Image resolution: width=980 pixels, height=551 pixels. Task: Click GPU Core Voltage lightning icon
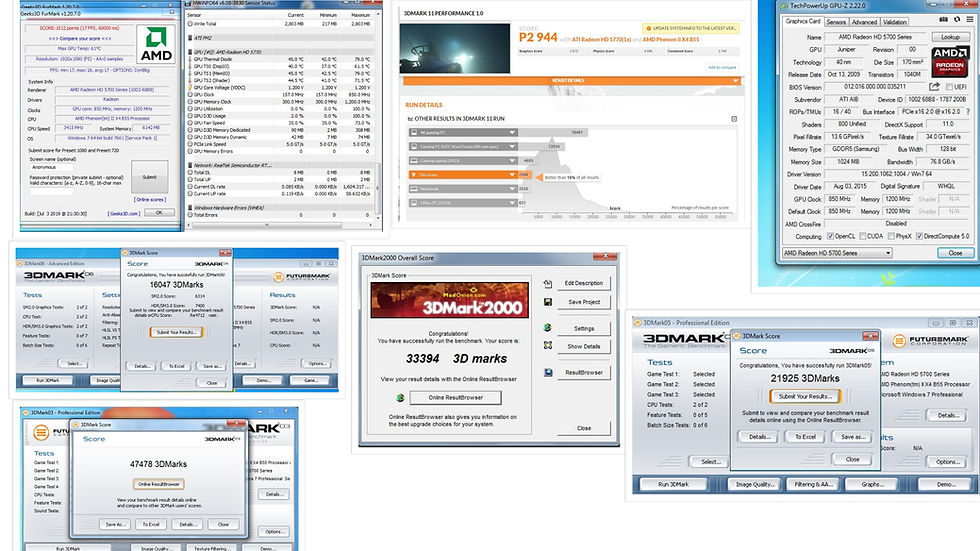[x=190, y=87]
